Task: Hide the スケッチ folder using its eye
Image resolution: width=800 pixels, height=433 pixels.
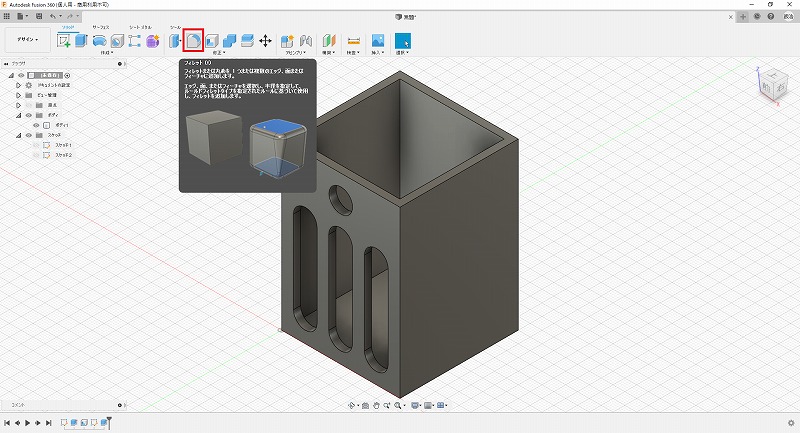Action: point(28,135)
